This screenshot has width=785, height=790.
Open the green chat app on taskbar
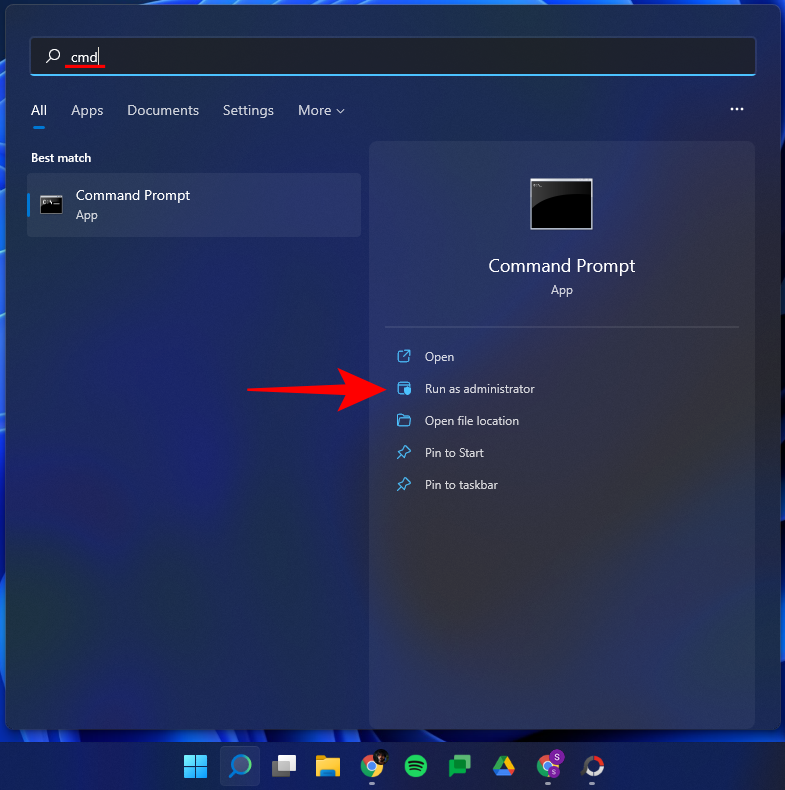[x=460, y=766]
